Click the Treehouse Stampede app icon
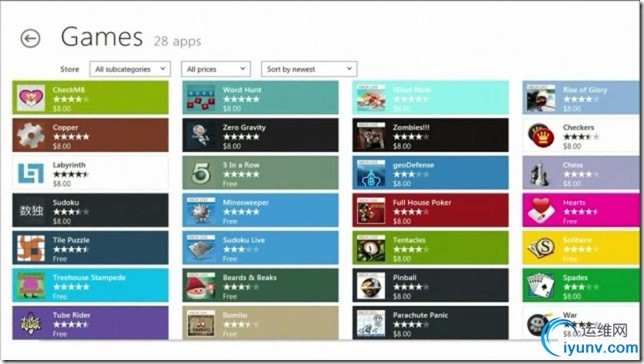This screenshot has height=364, width=644. pyautogui.click(x=31, y=286)
